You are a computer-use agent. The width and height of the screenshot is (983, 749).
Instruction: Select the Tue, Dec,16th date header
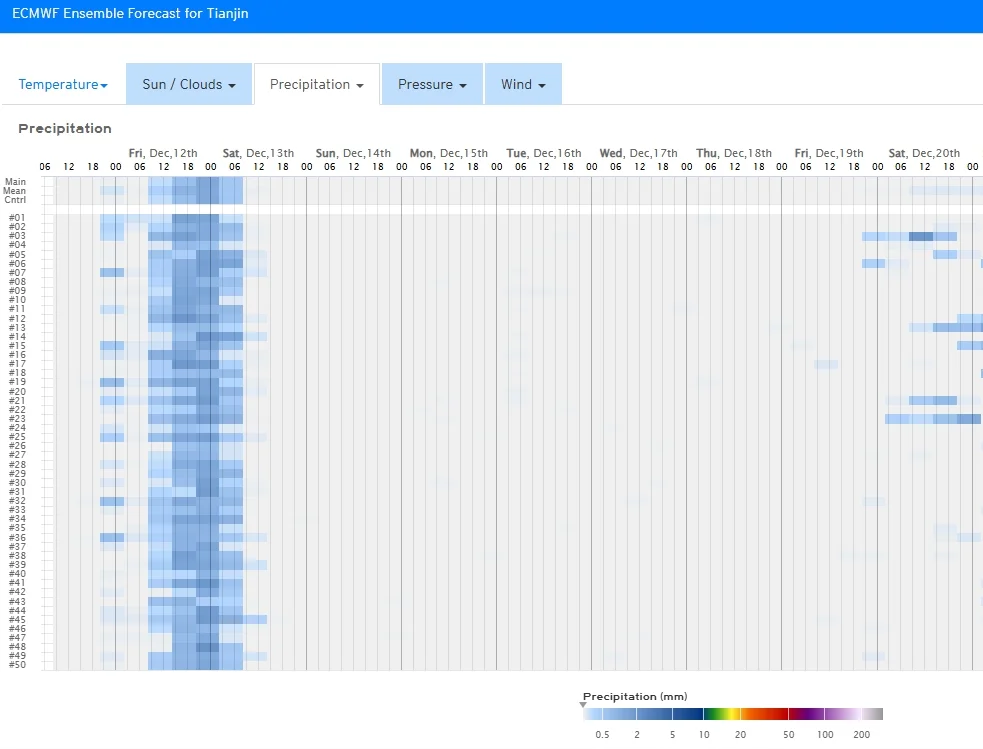[x=544, y=153]
